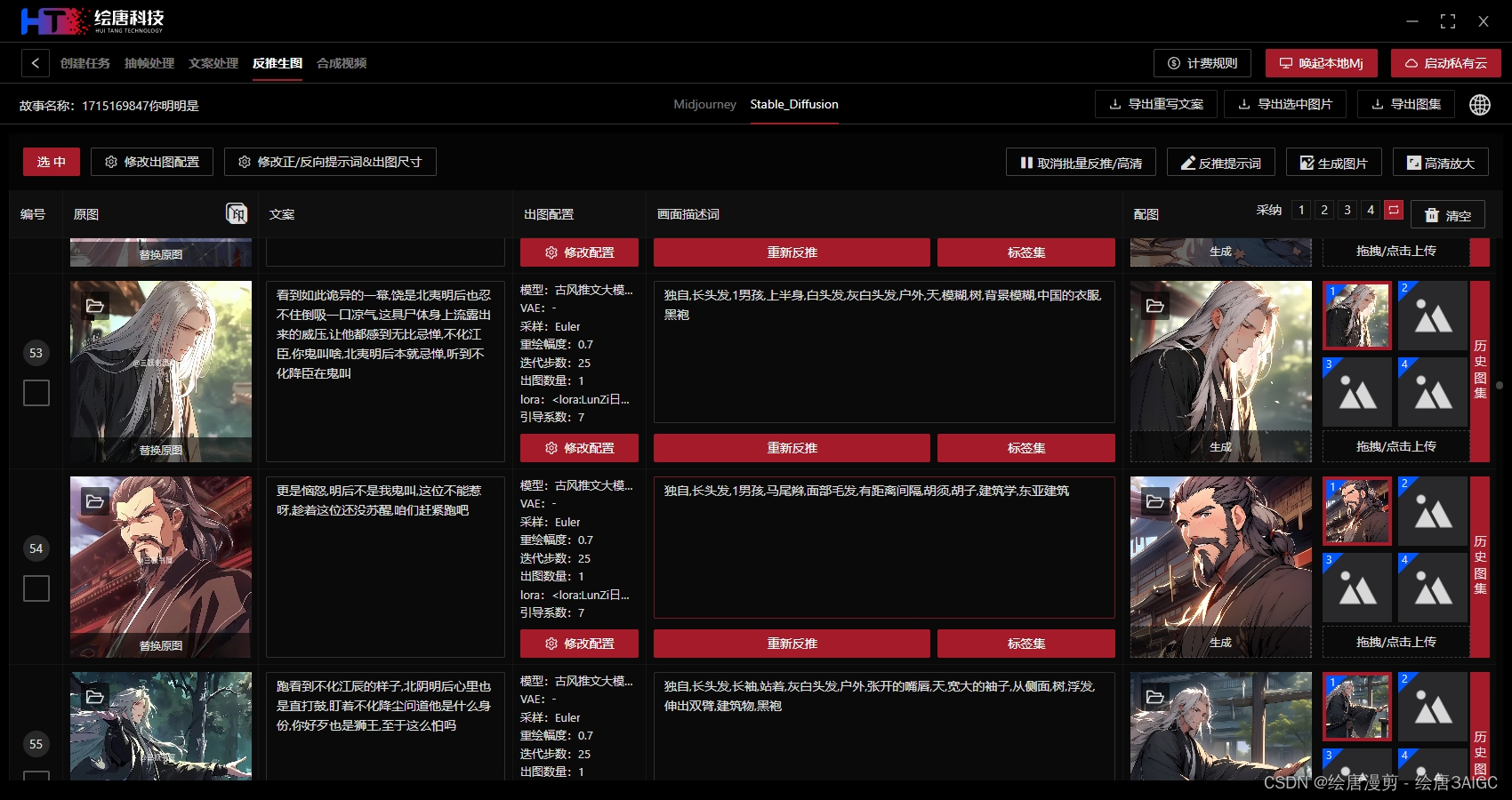The height and width of the screenshot is (800, 1512).
Task: Select empty image slot 2 in row 54
Action: [x=1433, y=511]
